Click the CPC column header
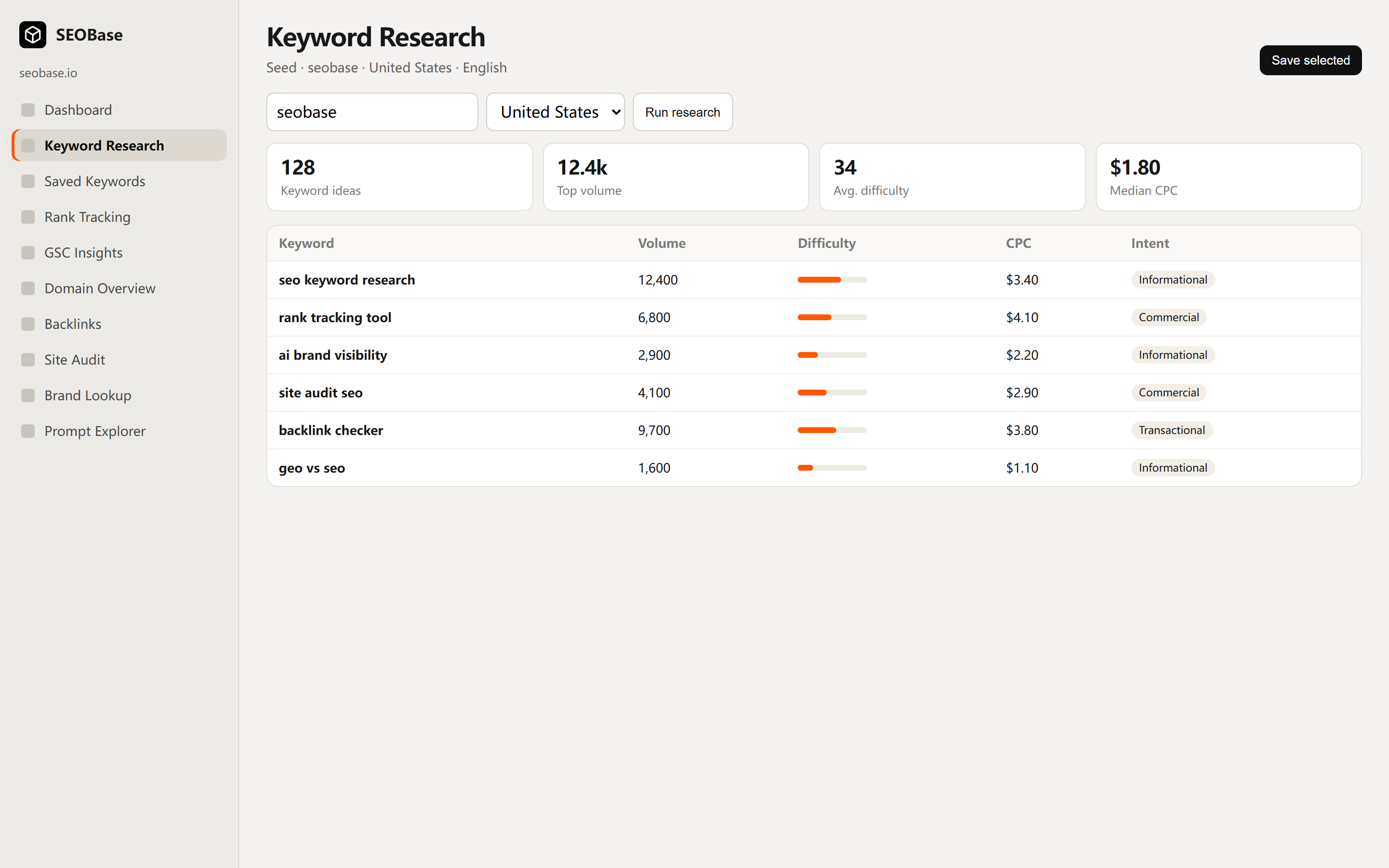Screen dimensions: 1389x868 tap(1018, 244)
